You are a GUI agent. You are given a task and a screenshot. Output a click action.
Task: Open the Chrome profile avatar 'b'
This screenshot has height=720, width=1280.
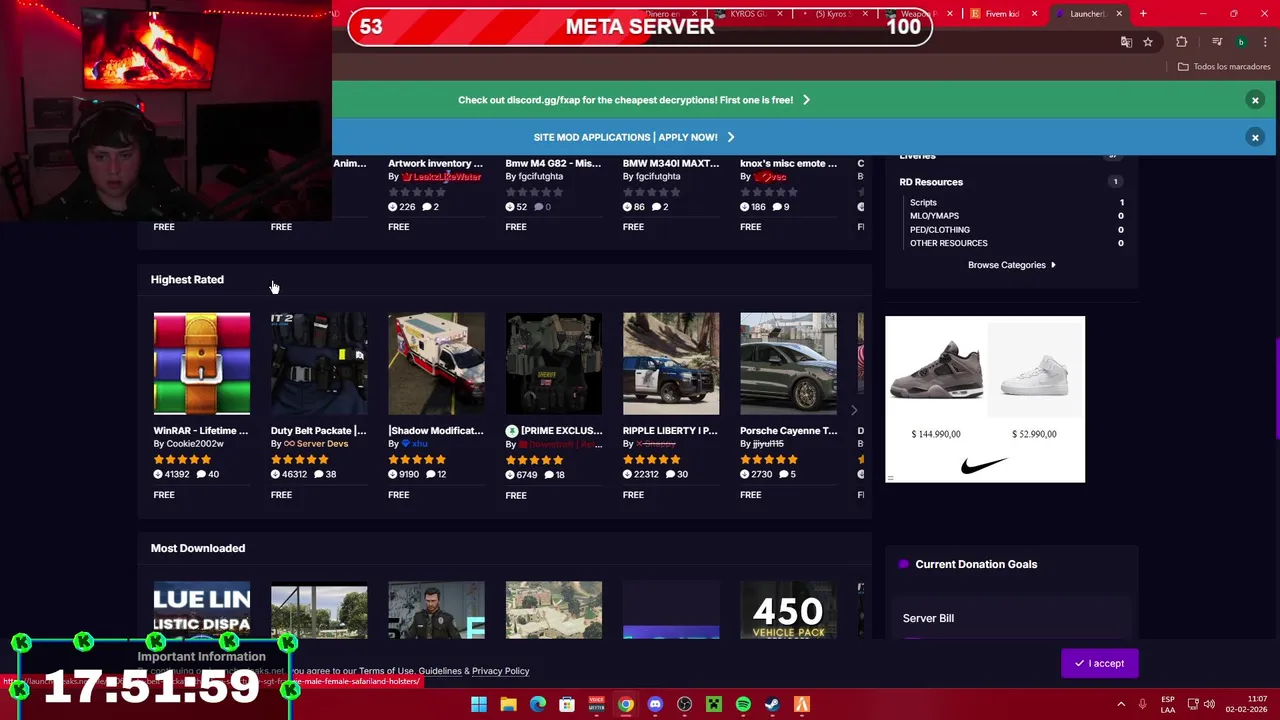(x=1241, y=42)
